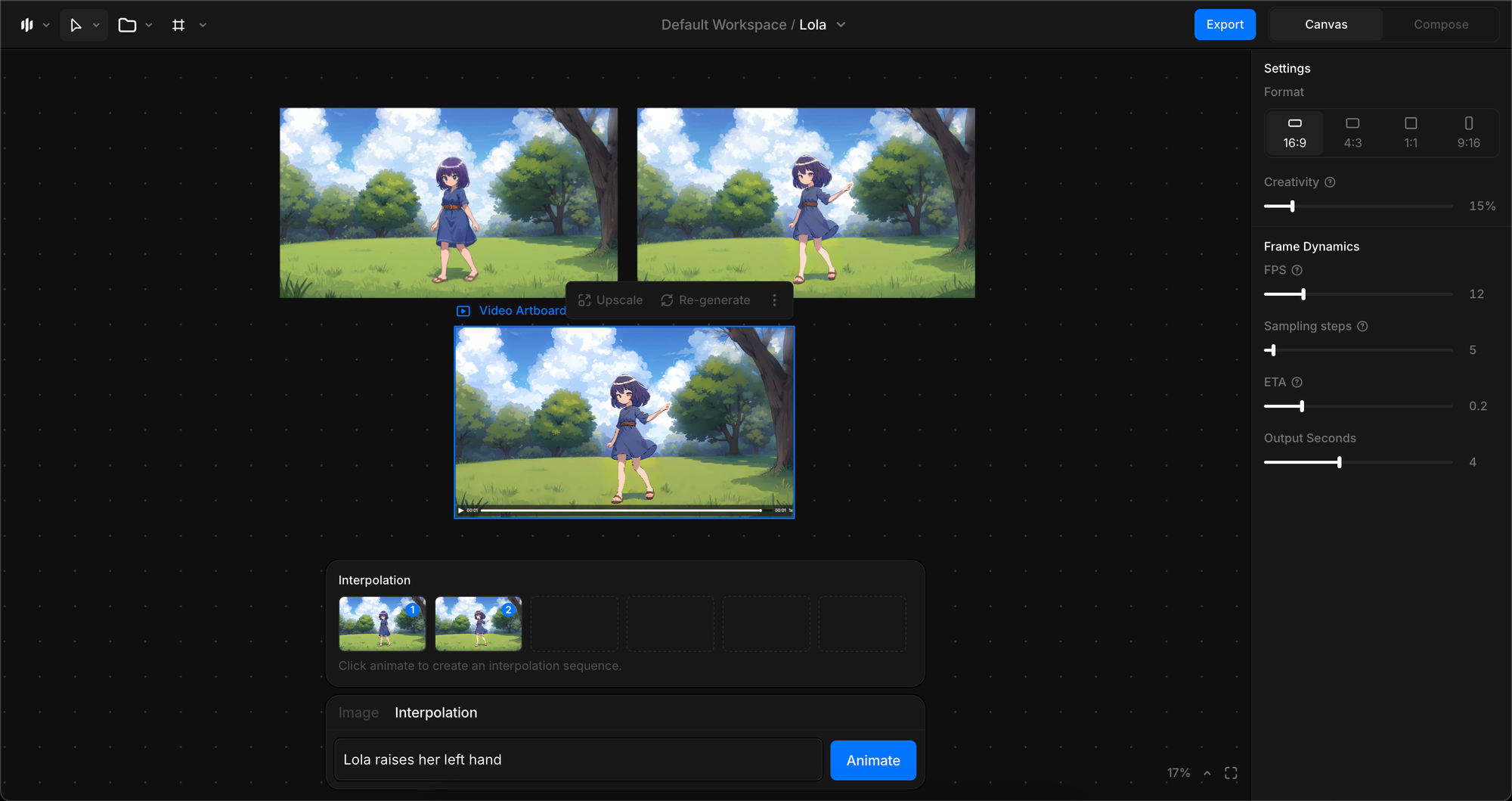
Task: Adjust the FPS slider
Action: pyautogui.click(x=1358, y=293)
